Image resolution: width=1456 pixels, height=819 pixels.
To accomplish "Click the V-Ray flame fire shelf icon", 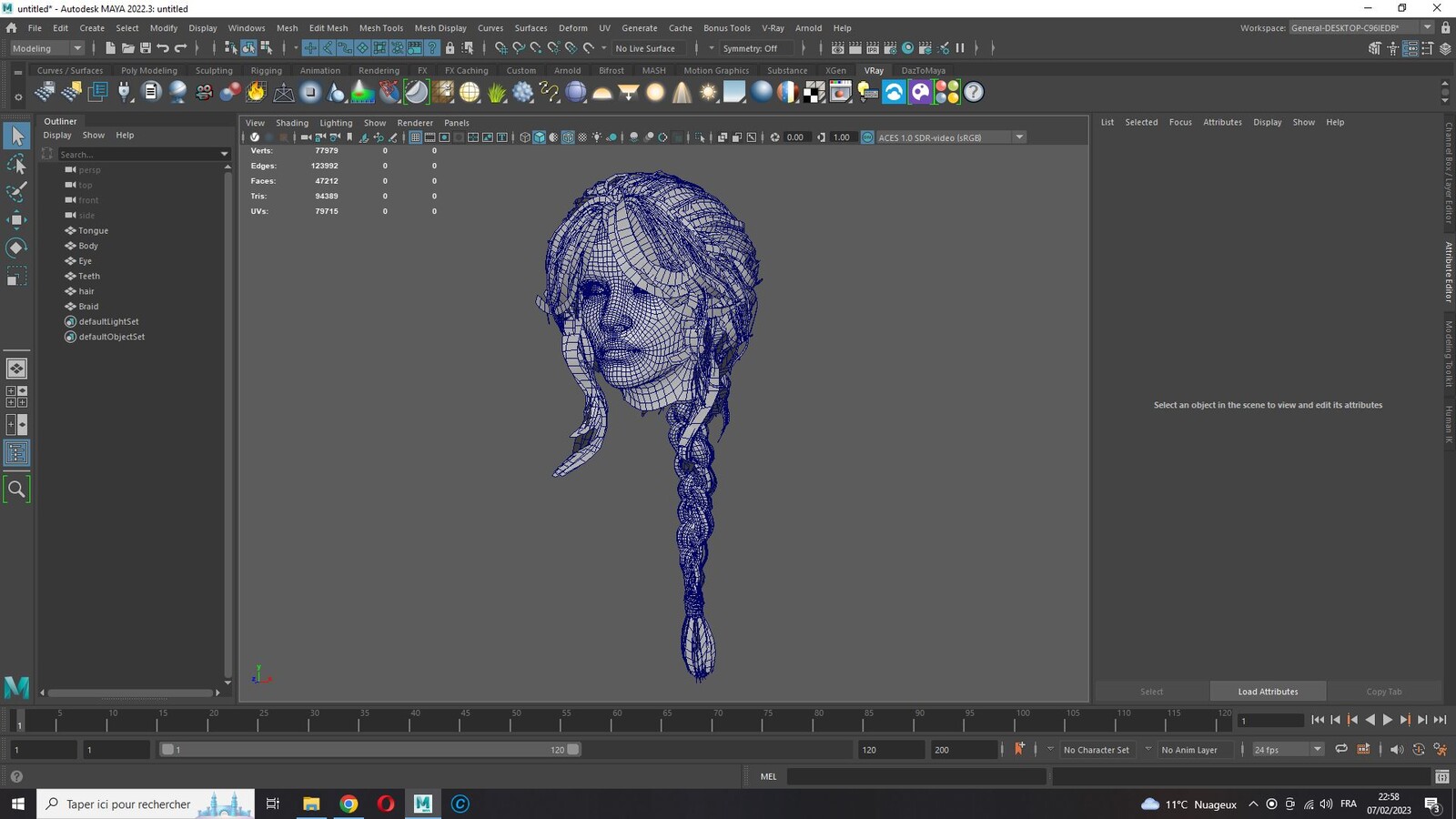I will click(x=257, y=92).
